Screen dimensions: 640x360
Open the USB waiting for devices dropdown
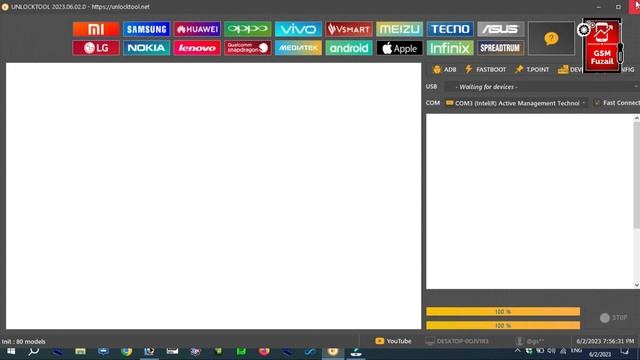[x=541, y=87]
